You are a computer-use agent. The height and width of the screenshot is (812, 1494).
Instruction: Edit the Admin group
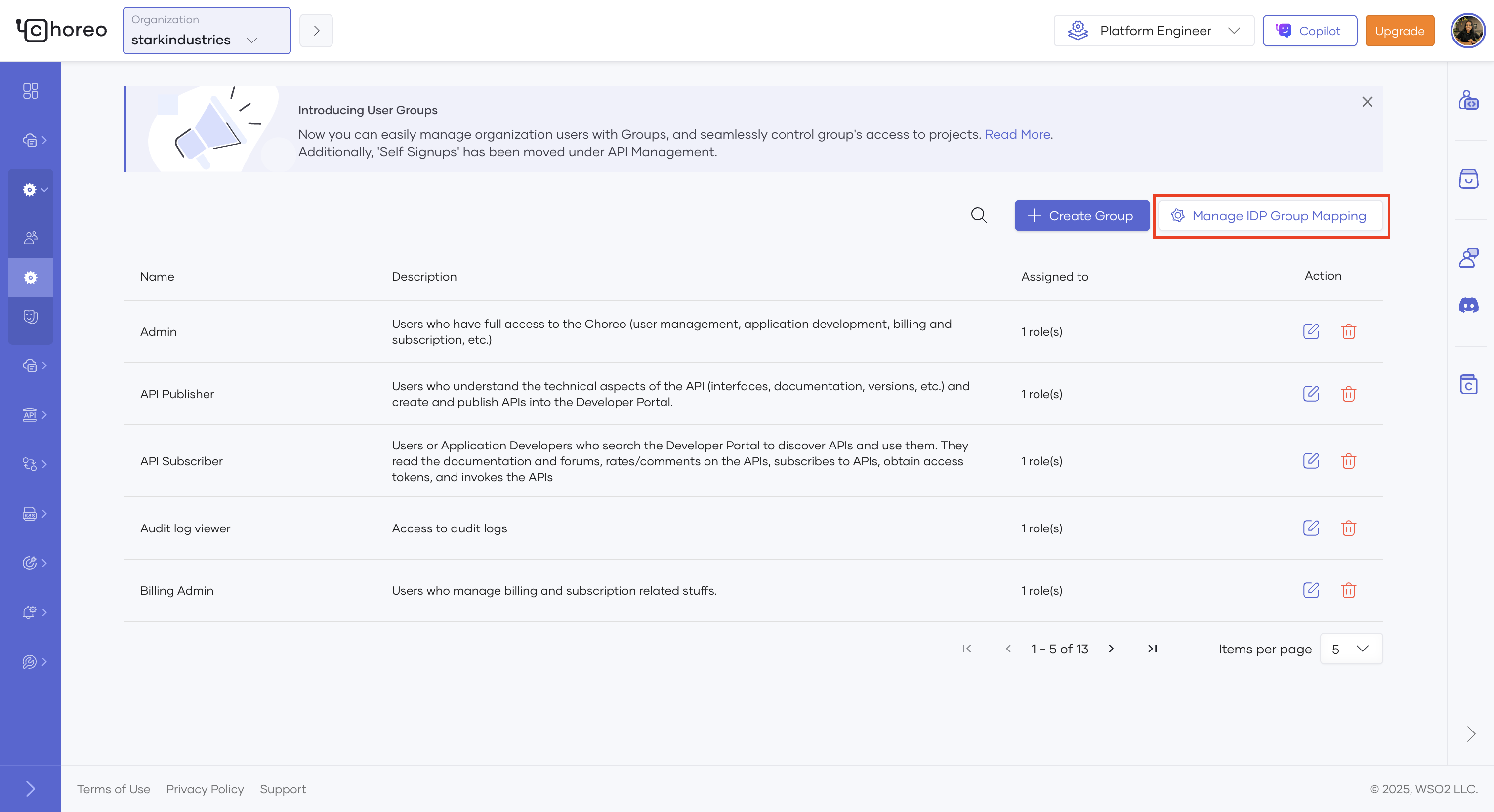1311,331
